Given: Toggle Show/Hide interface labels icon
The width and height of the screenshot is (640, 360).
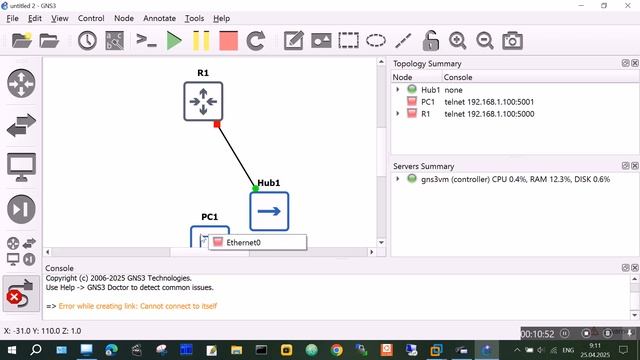Looking at the screenshot, I should click(115, 41).
